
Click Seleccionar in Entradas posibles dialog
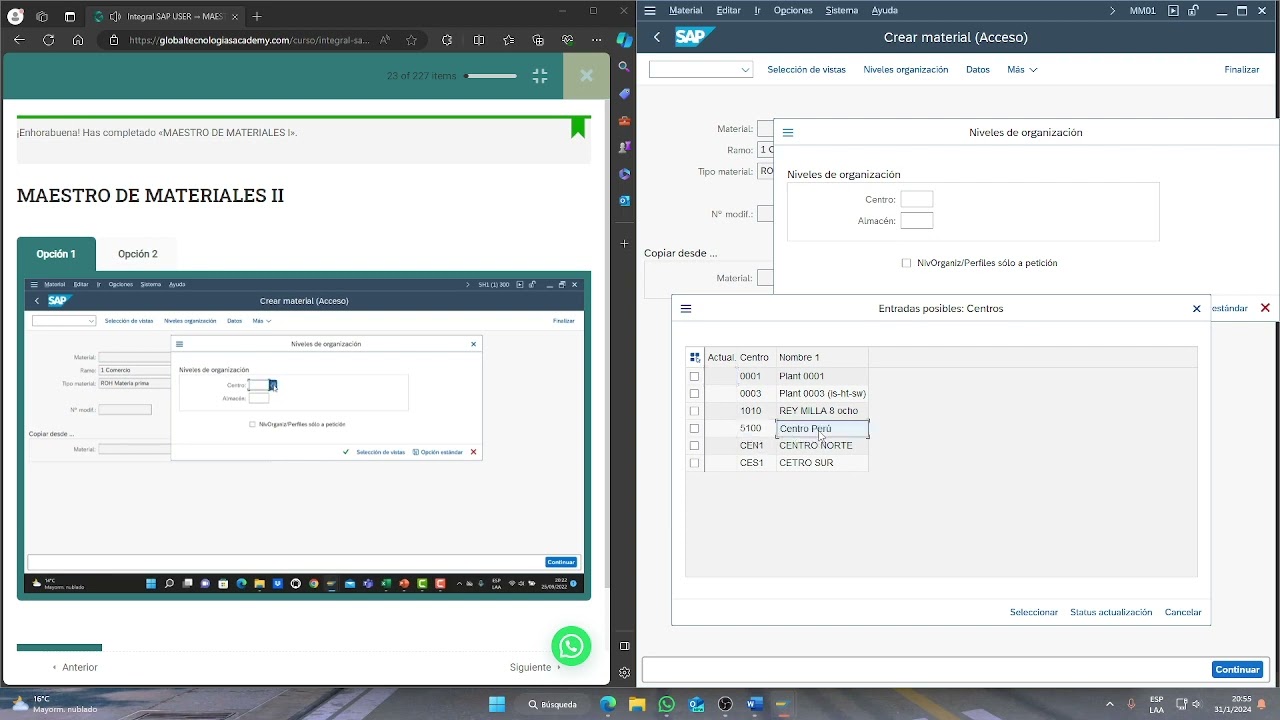(1034, 612)
